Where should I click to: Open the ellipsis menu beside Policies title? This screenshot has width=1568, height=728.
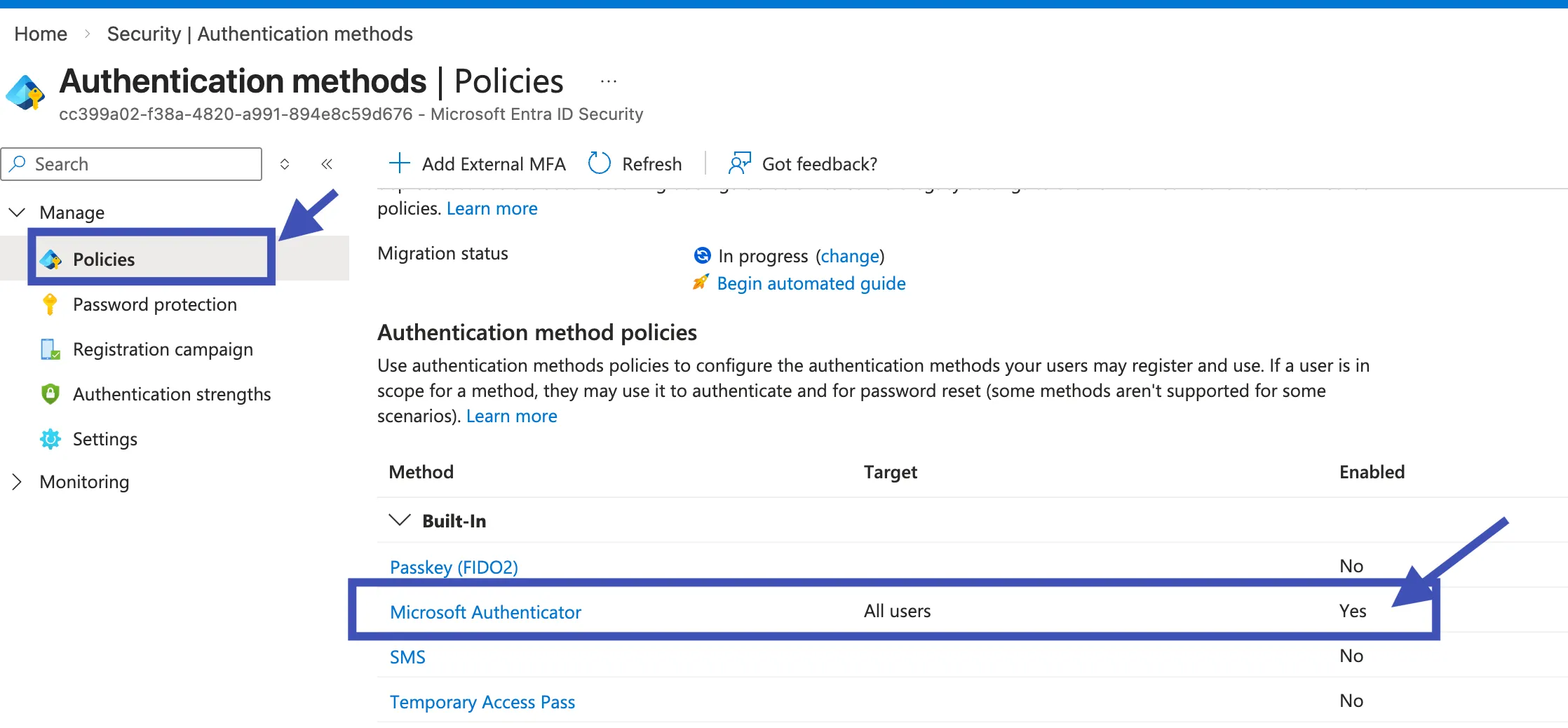coord(608,82)
